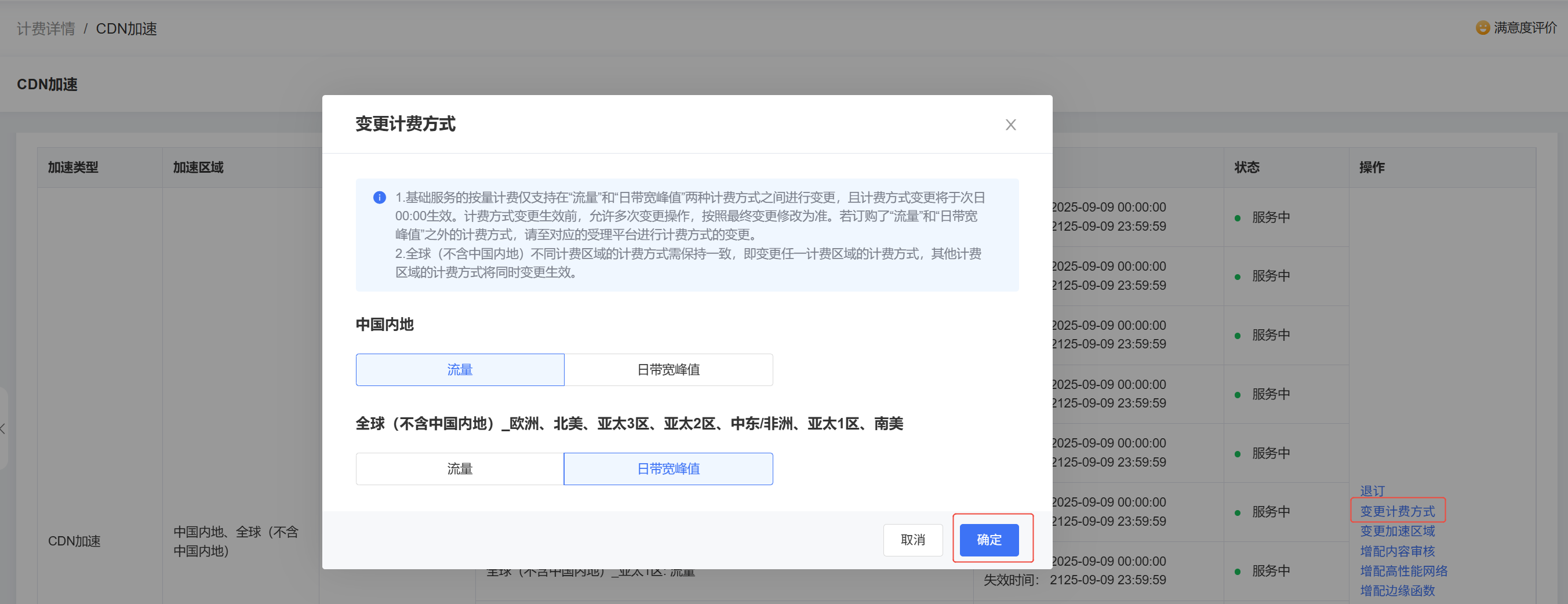Click the 取消 button
1568x604 pixels.
(912, 540)
